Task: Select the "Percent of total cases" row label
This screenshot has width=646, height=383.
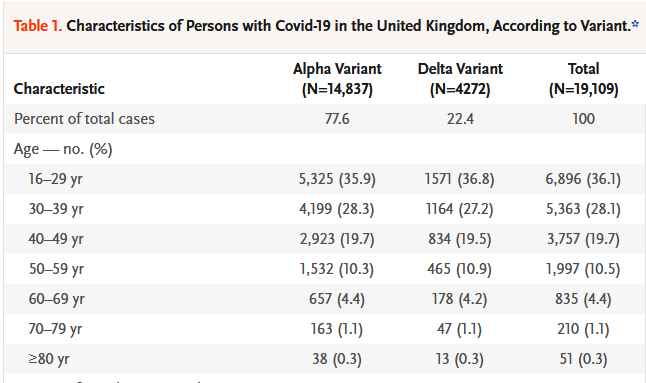Action: click(84, 119)
